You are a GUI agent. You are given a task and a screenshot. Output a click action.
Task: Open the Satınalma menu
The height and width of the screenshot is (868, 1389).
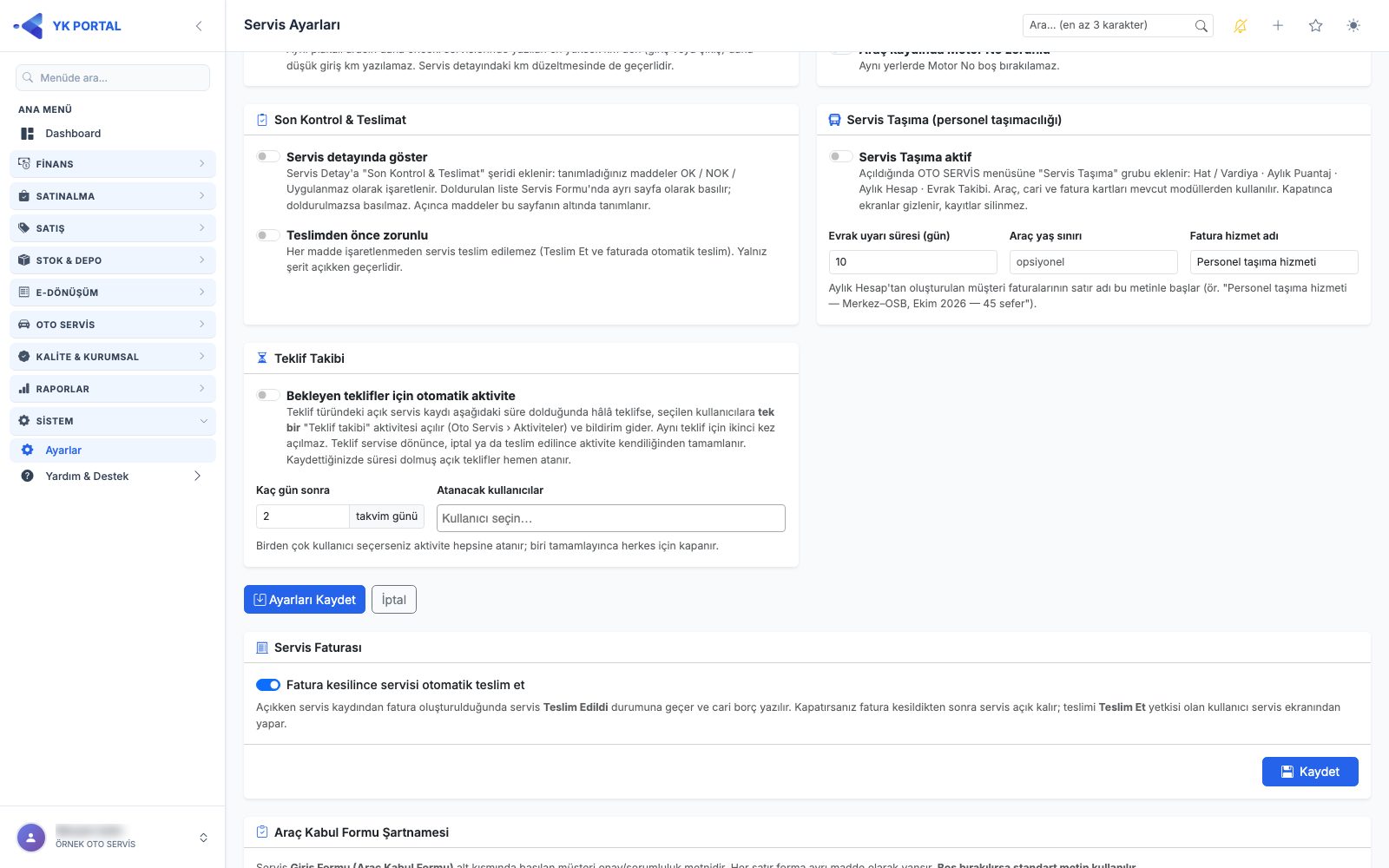pyautogui.click(x=113, y=196)
